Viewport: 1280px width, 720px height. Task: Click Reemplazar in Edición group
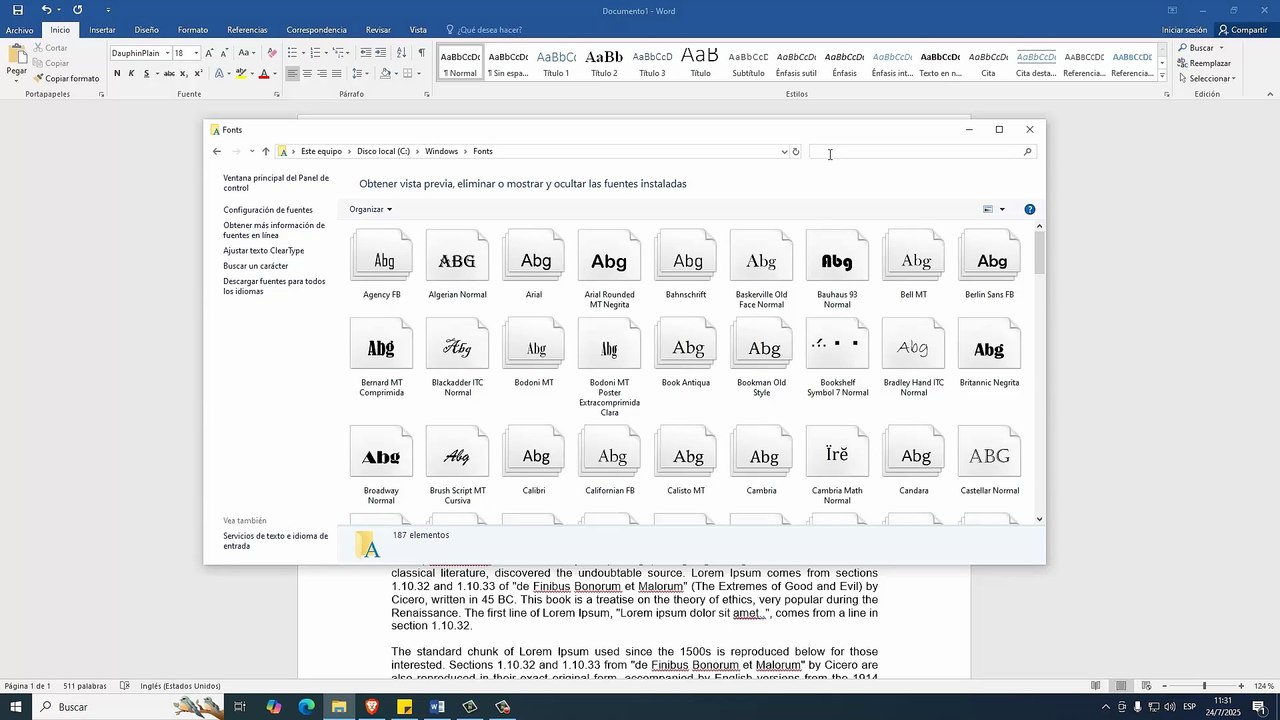(1204, 63)
